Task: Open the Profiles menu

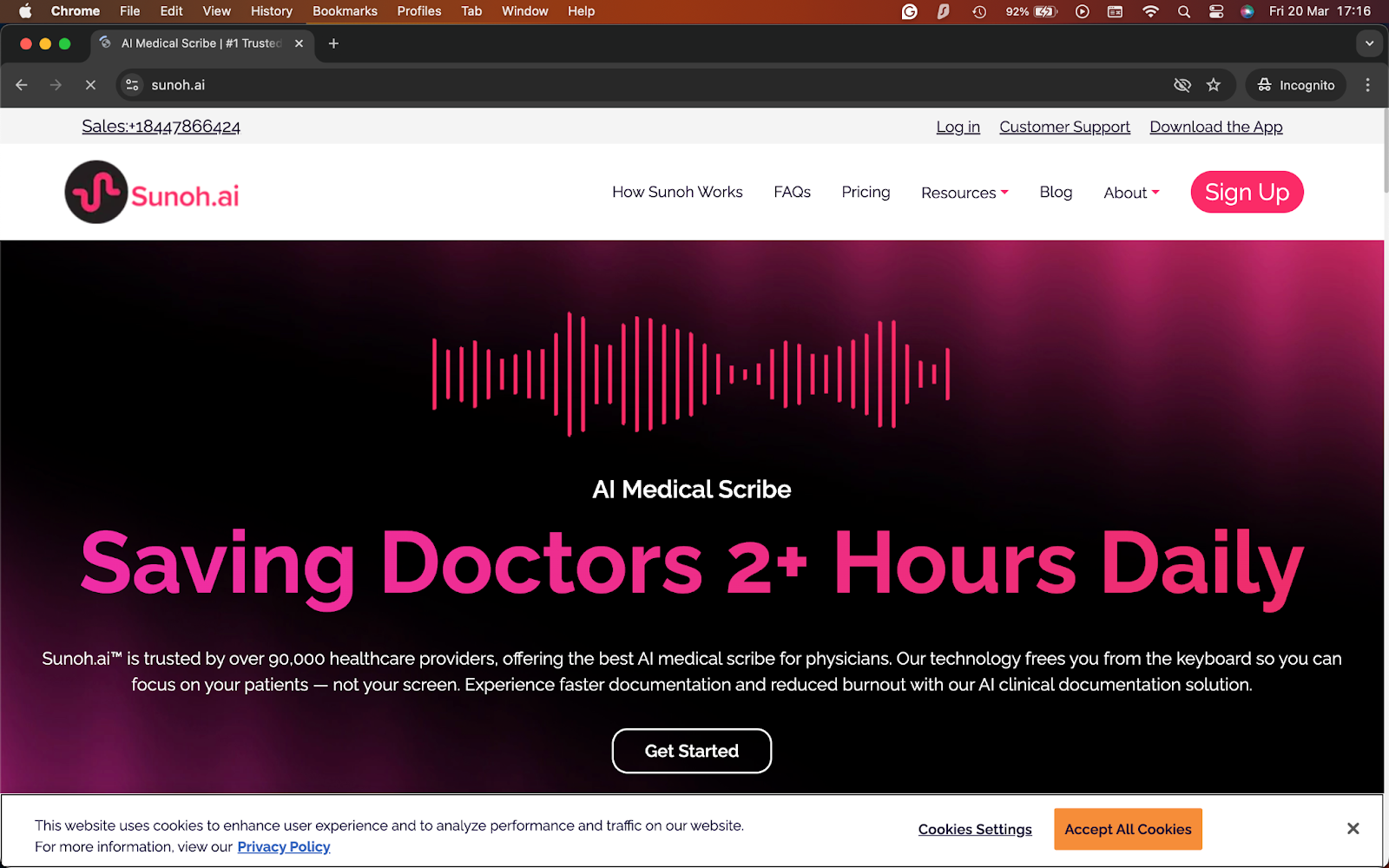Action: point(419,11)
